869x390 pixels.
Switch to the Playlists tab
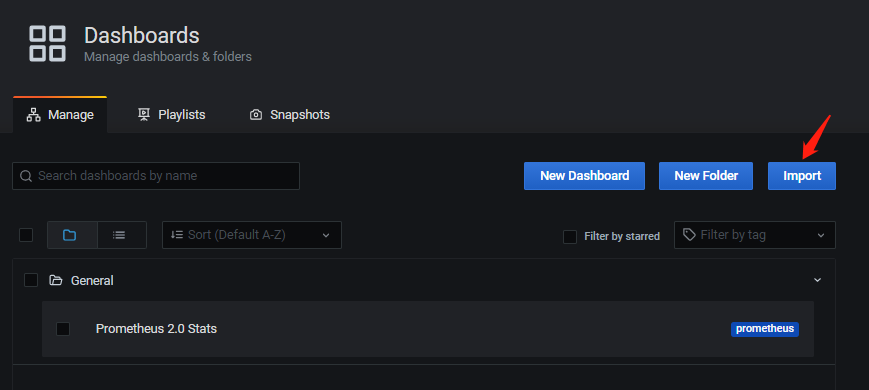tap(171, 115)
